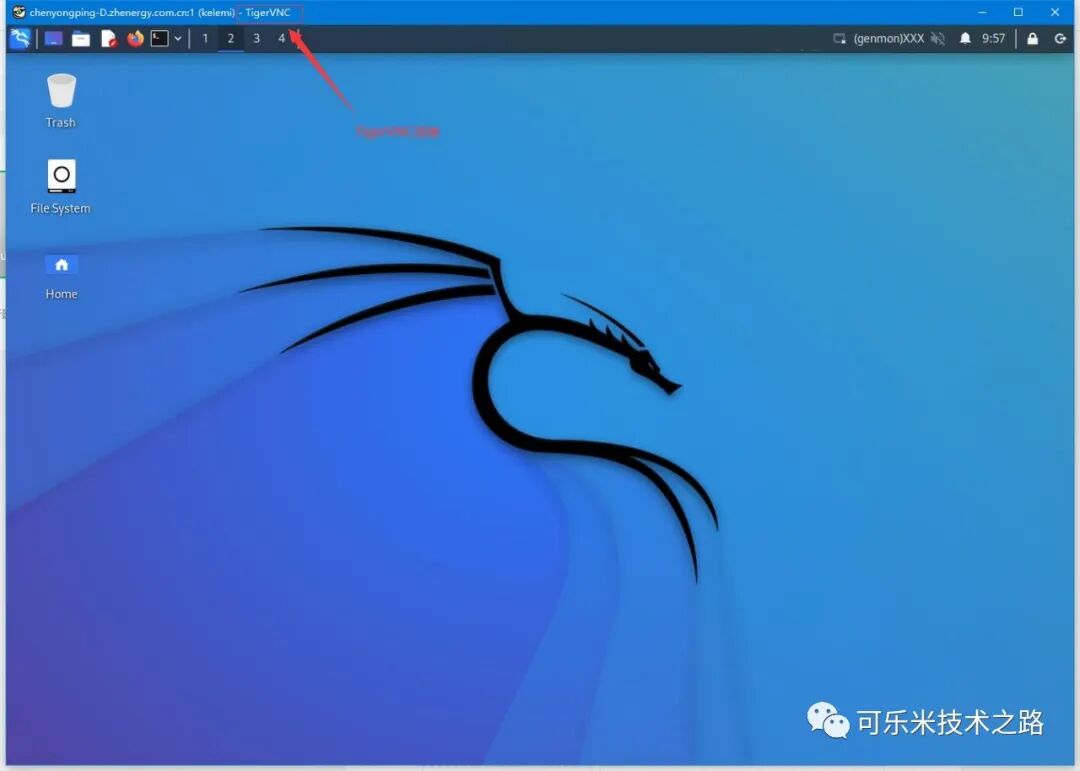Launch the text editor panel icon
This screenshot has height=771, width=1080.
[109, 39]
